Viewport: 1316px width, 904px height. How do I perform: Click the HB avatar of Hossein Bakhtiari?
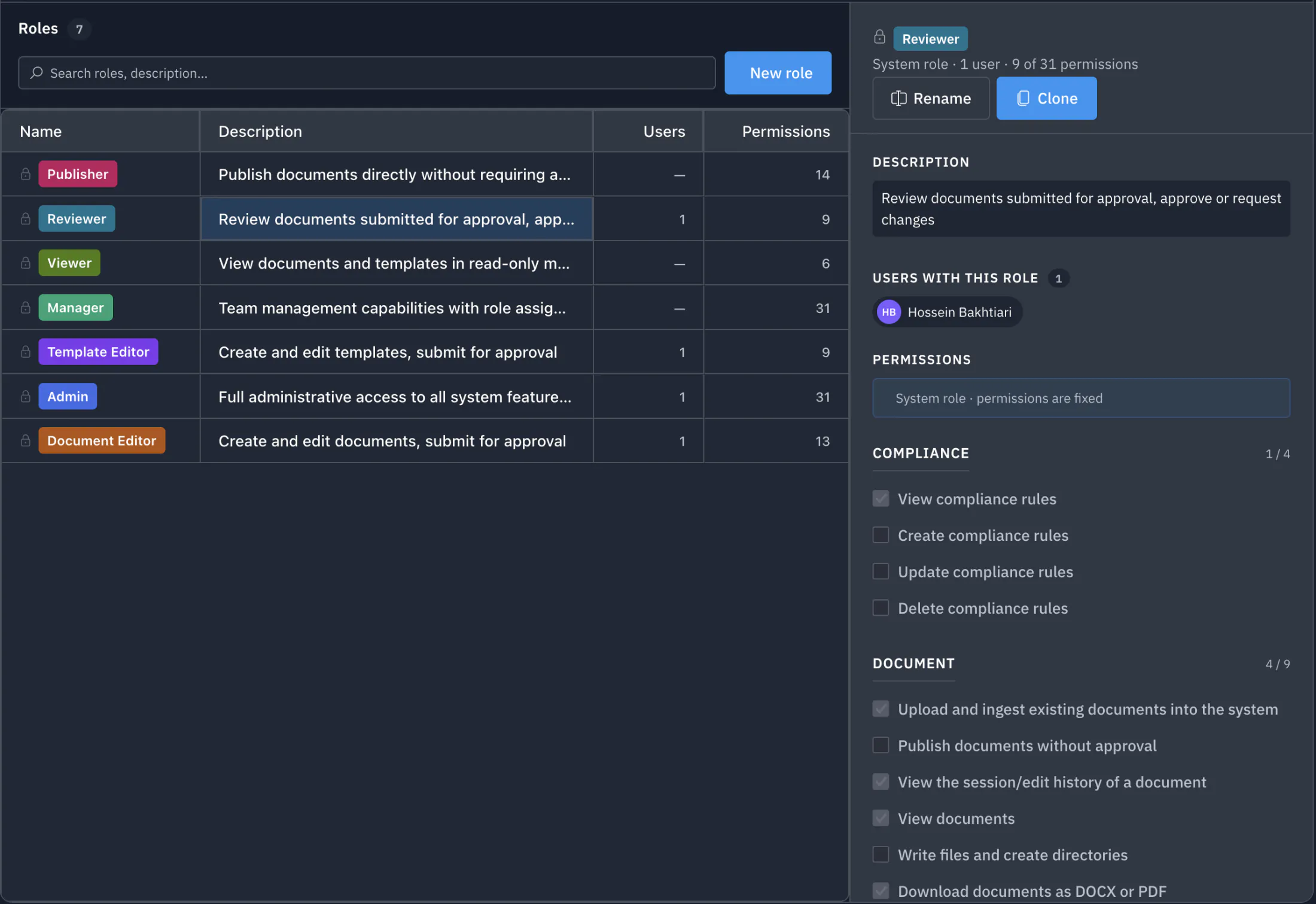click(889, 312)
